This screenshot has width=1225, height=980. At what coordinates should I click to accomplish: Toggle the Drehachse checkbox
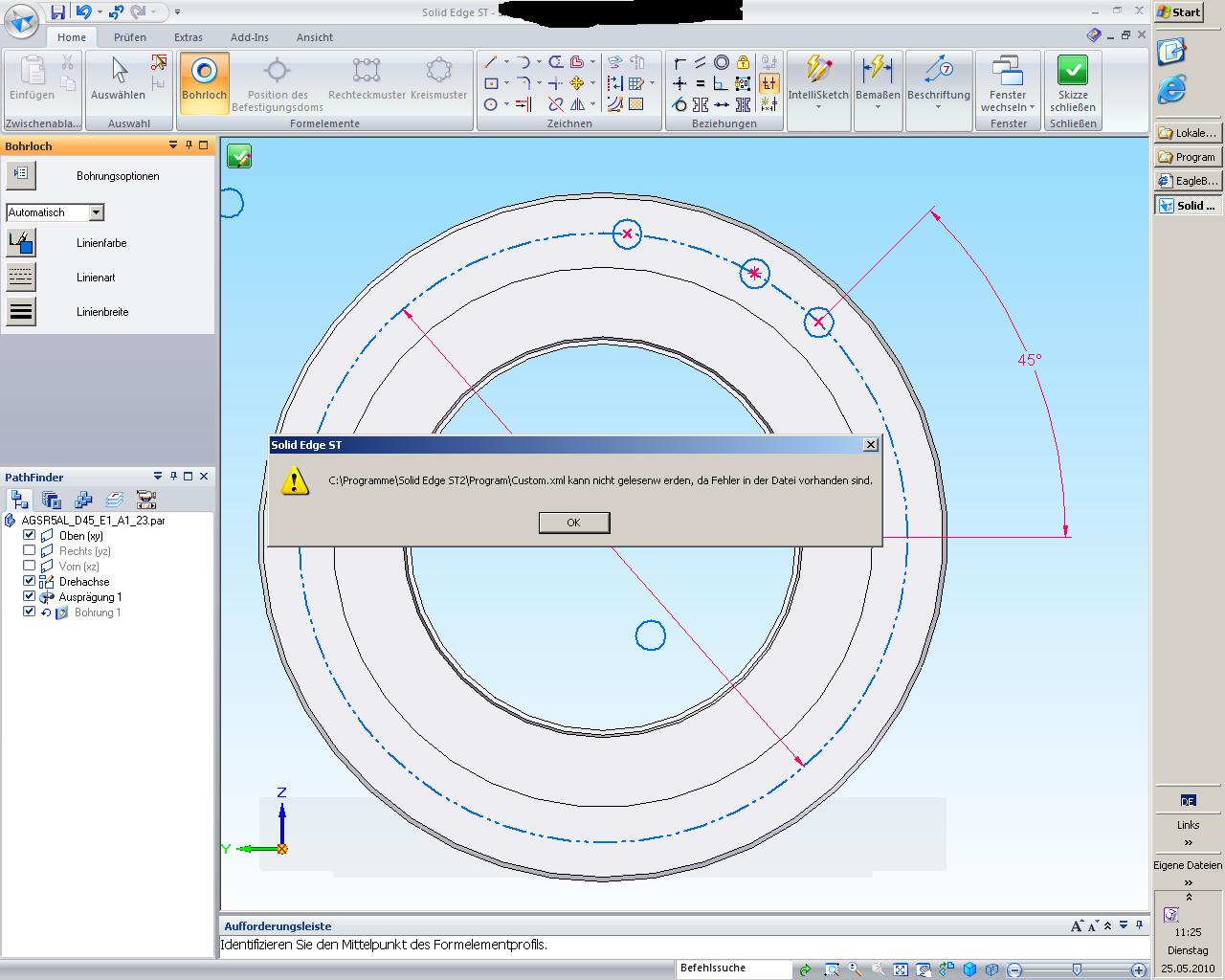[29, 581]
